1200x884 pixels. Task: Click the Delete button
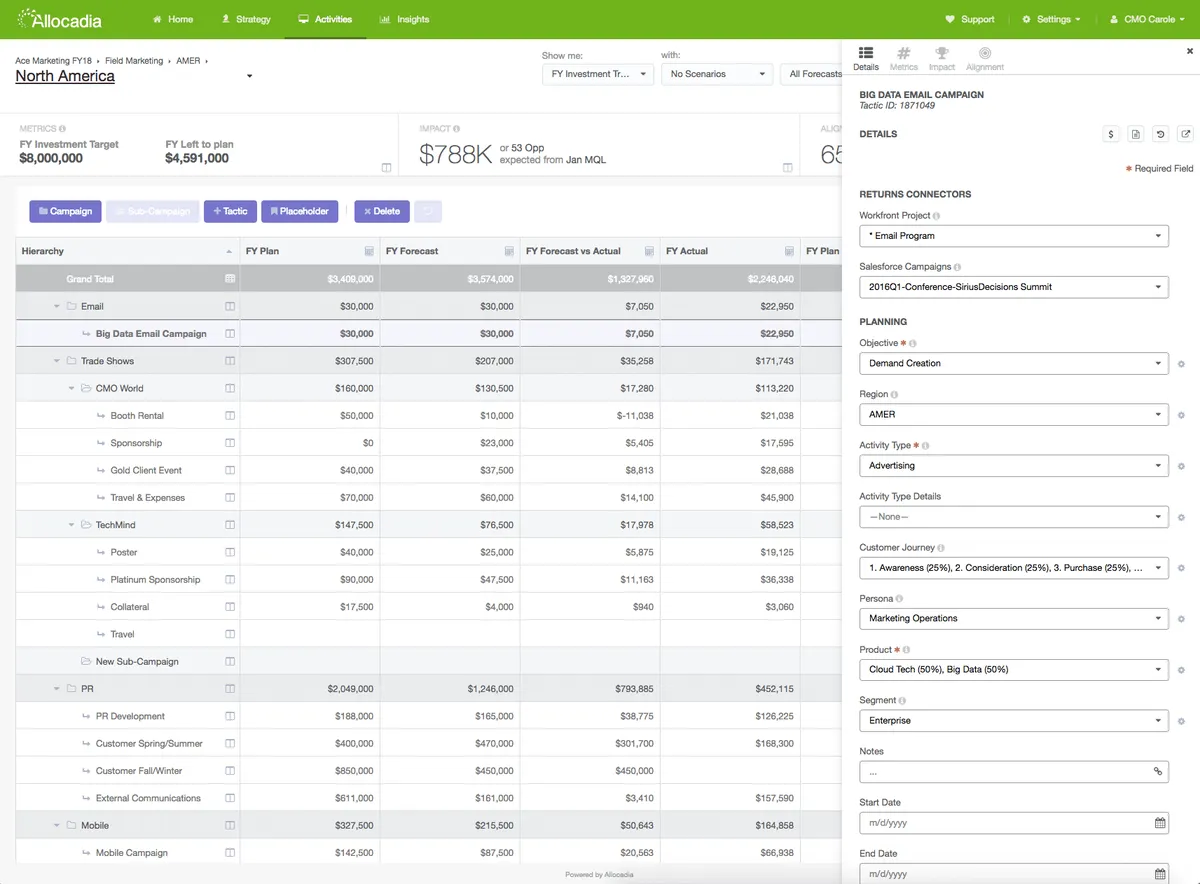click(x=381, y=212)
